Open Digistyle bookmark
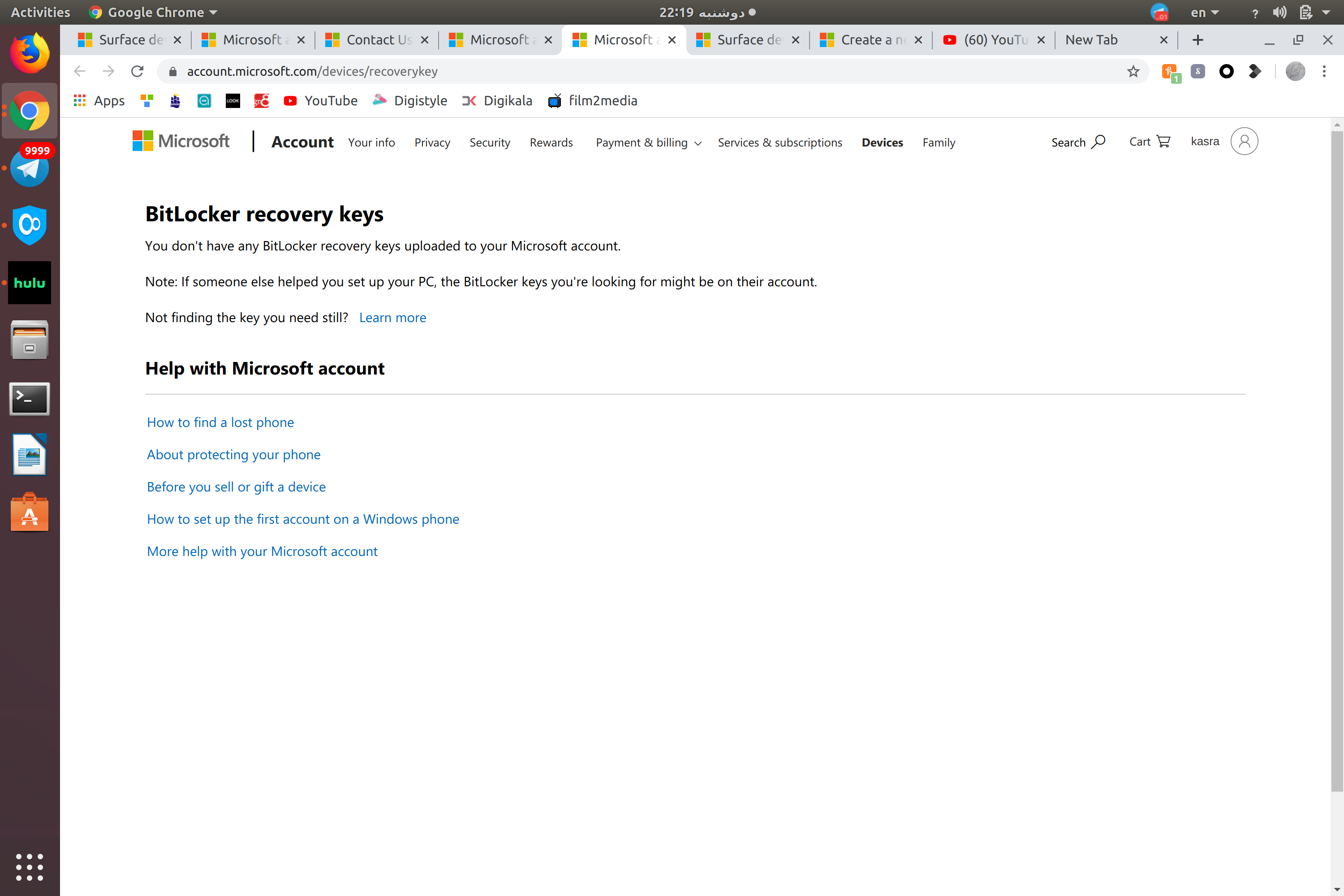This screenshot has height=896, width=1344. [x=410, y=100]
